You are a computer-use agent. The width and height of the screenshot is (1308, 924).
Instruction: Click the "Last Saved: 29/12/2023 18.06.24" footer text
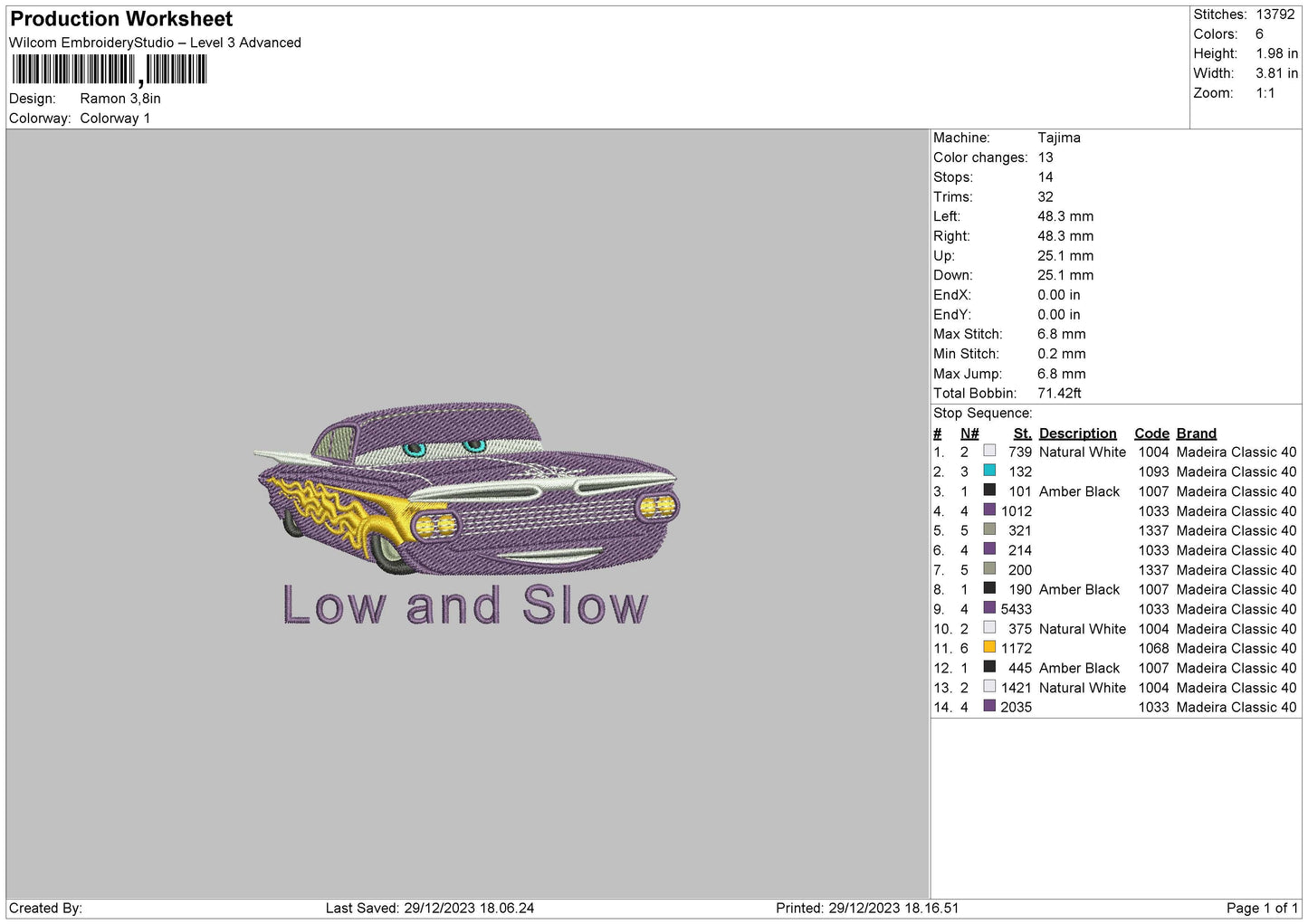[x=430, y=909]
